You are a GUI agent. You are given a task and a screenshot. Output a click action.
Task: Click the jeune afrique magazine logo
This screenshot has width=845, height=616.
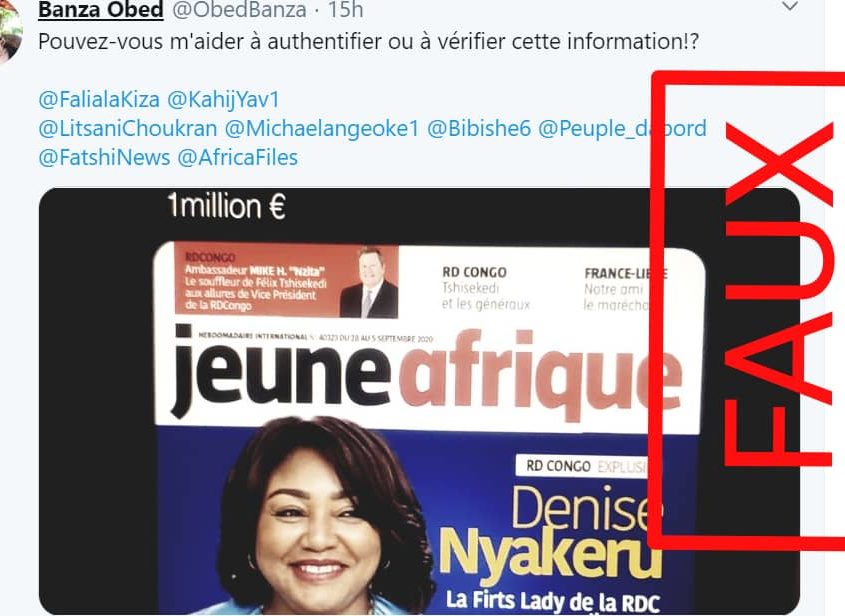pyautogui.click(x=426, y=372)
